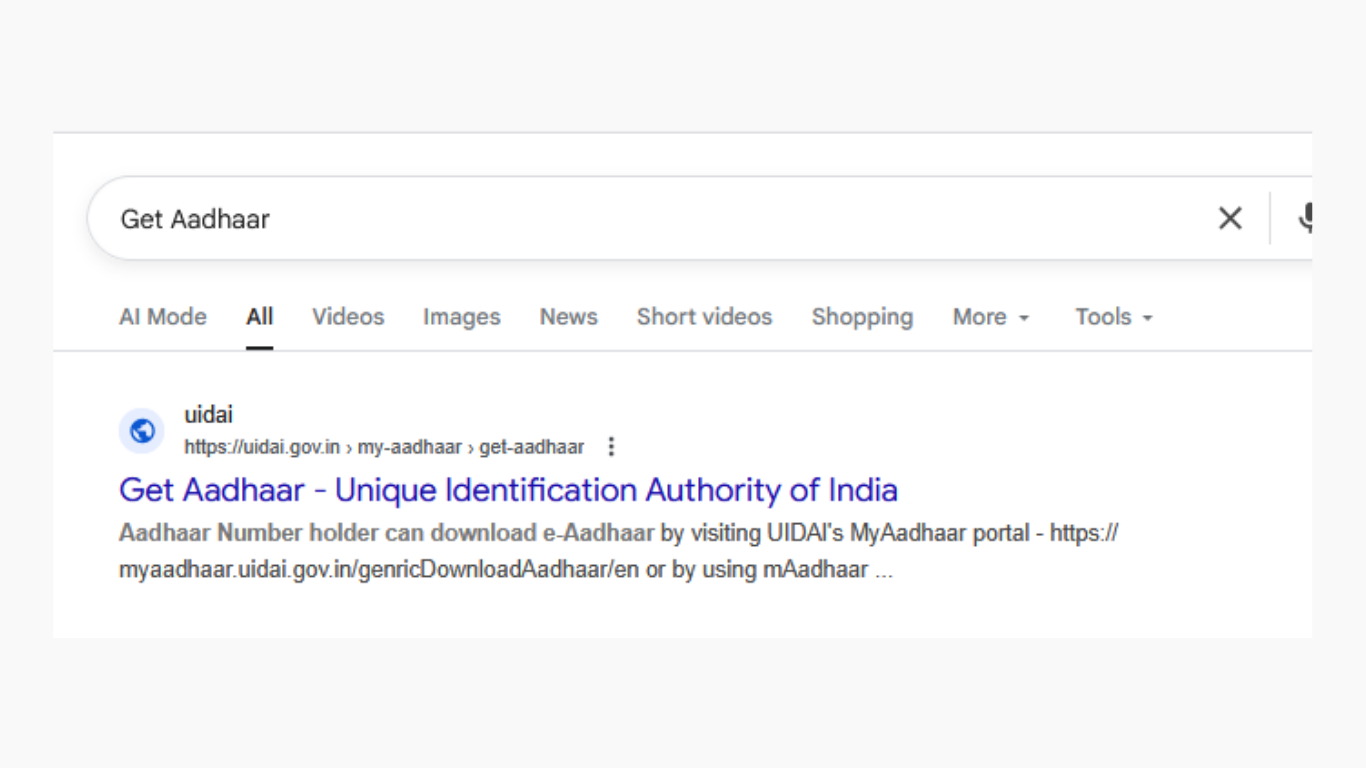Open the three-dot menu beside the uidai result
The width and height of the screenshot is (1366, 768).
pos(612,447)
